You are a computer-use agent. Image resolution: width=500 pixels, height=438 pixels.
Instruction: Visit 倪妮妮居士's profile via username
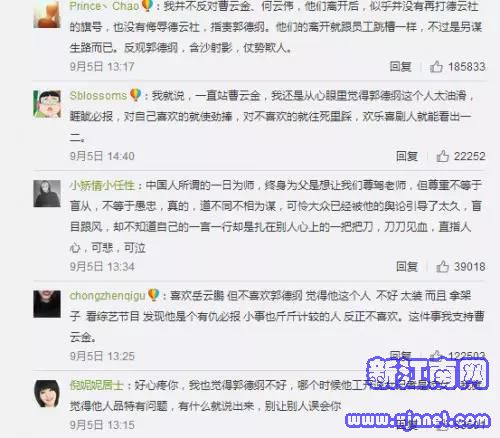click(97, 385)
